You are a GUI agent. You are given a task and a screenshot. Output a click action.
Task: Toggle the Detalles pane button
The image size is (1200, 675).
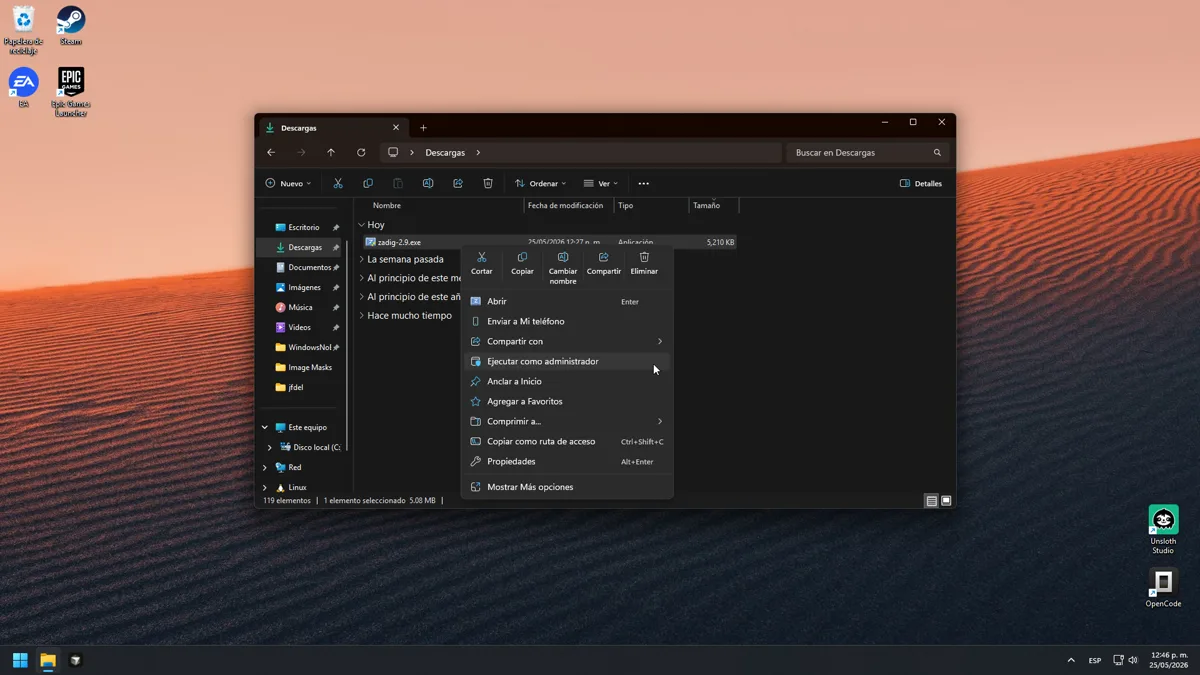pyautogui.click(x=921, y=183)
